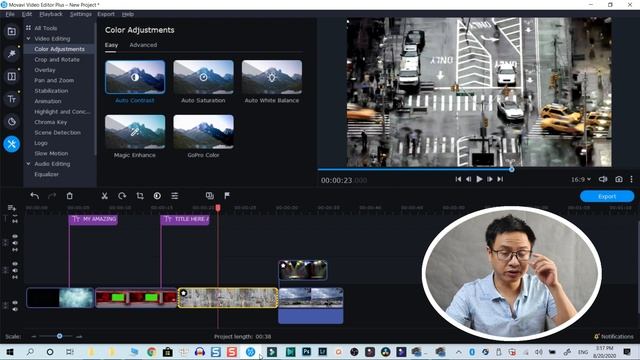The width and height of the screenshot is (640, 360).
Task: Select the More Tools sidebar icon
Action: [11, 144]
